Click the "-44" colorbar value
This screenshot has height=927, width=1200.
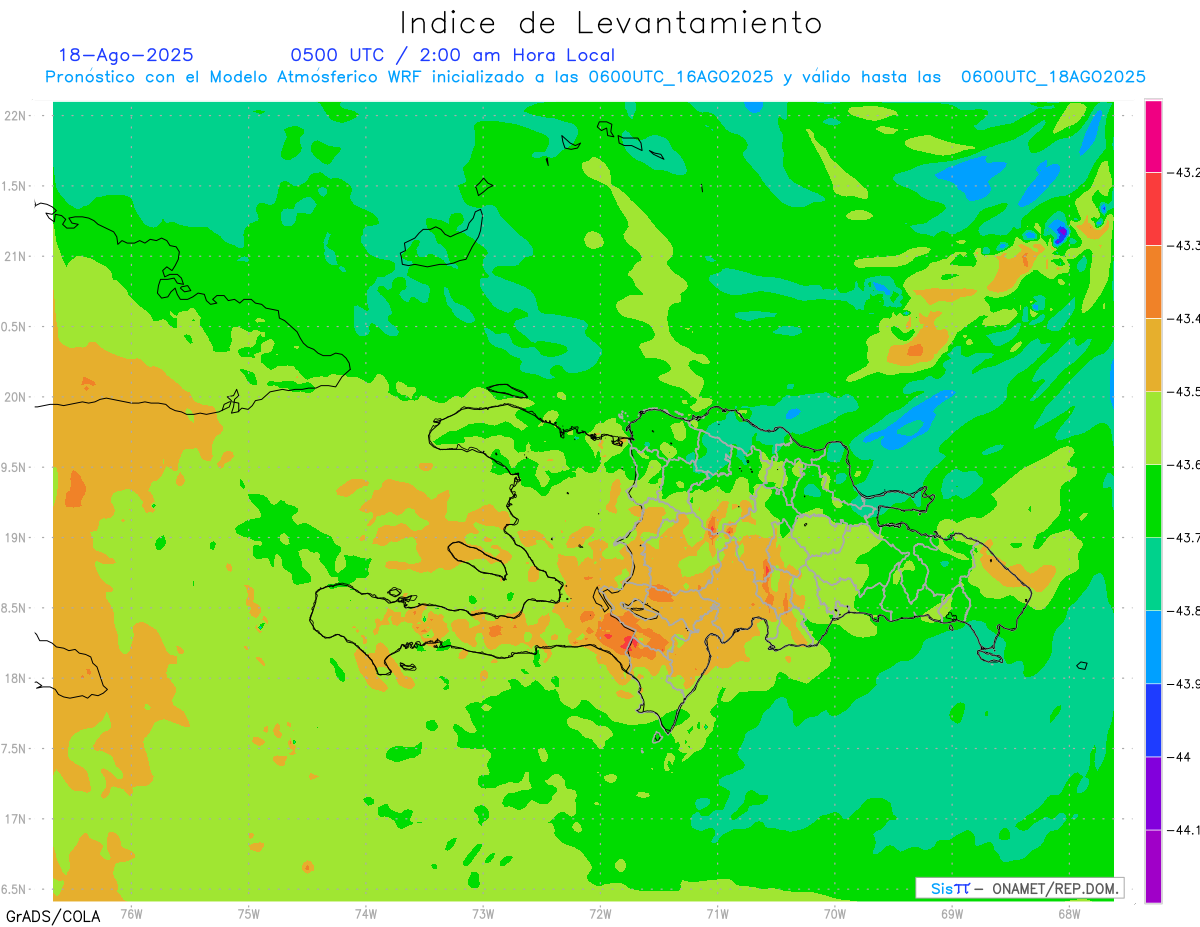(x=1179, y=757)
